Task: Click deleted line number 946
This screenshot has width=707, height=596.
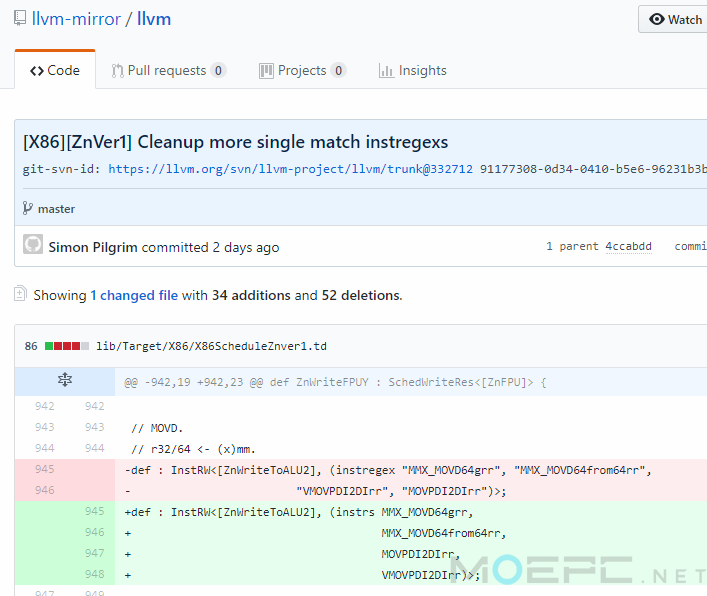Action: click(45, 490)
